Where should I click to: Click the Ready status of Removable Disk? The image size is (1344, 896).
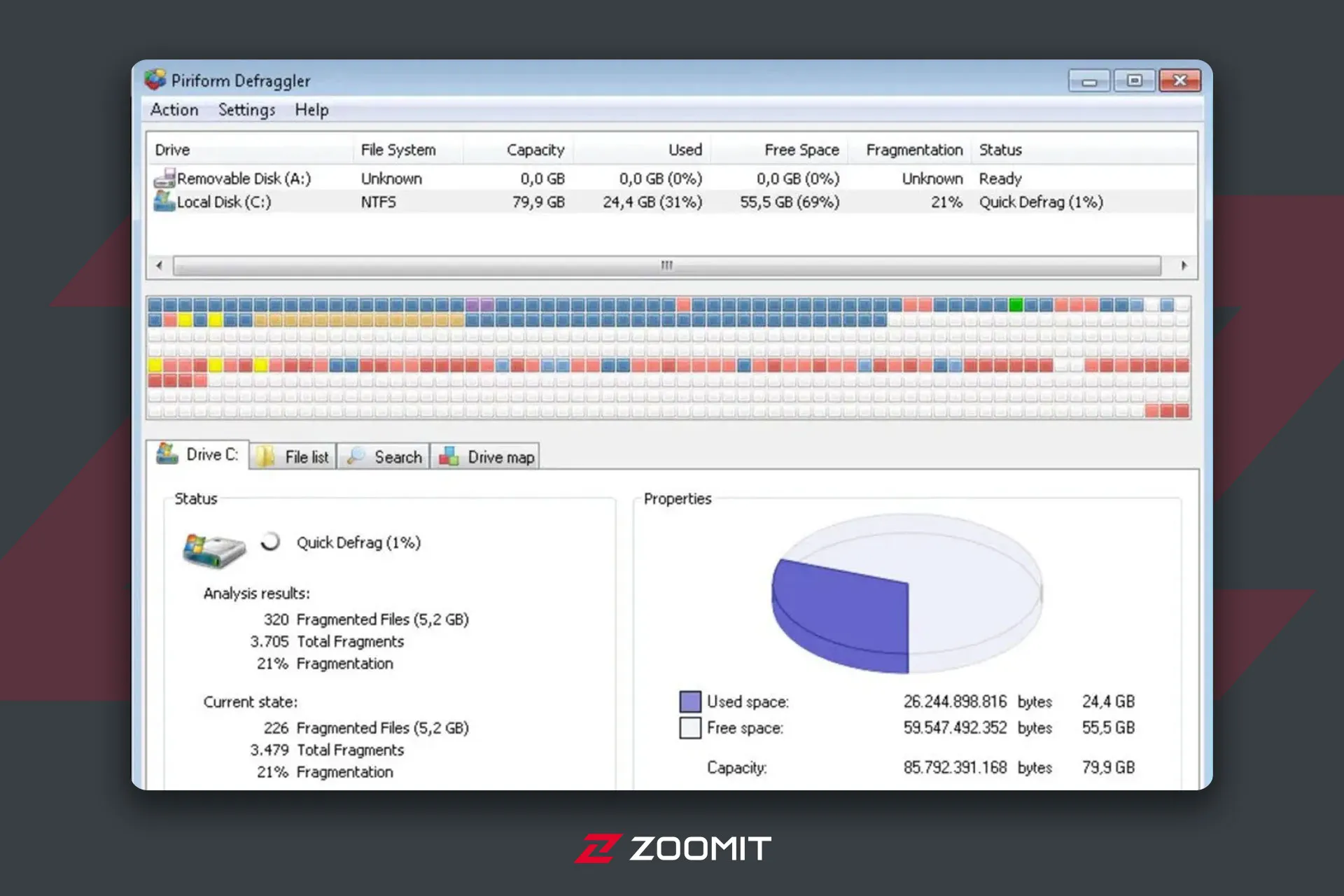click(x=1000, y=178)
